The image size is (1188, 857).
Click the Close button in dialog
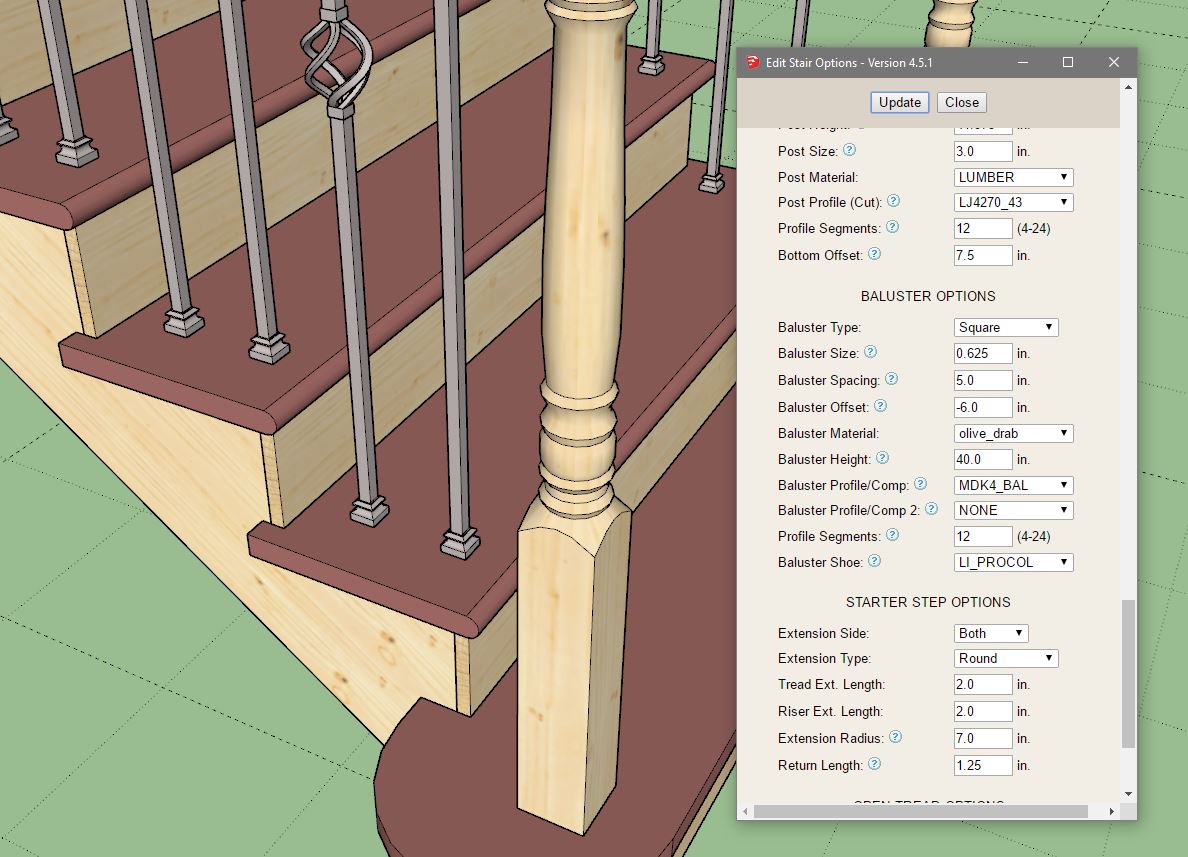click(962, 102)
